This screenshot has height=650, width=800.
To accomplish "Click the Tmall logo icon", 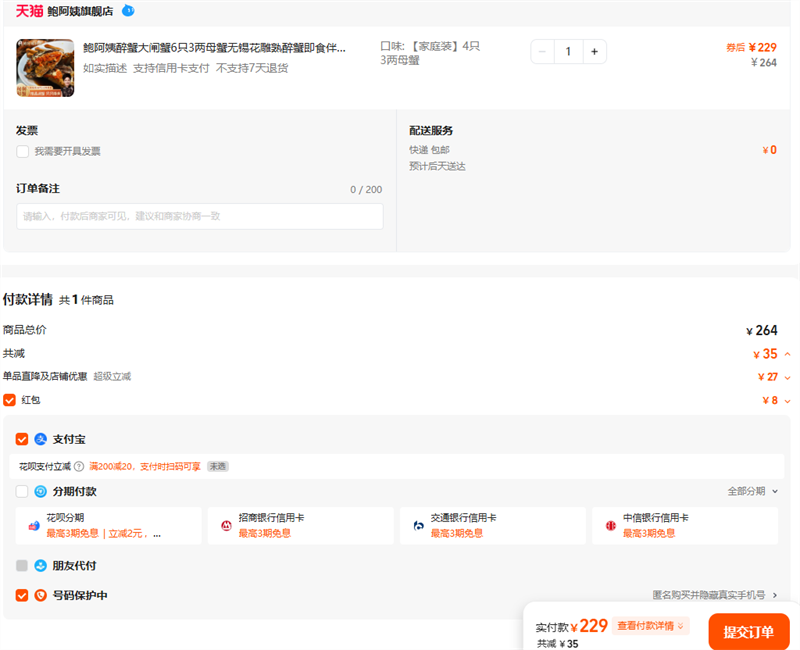I will pos(29,11).
